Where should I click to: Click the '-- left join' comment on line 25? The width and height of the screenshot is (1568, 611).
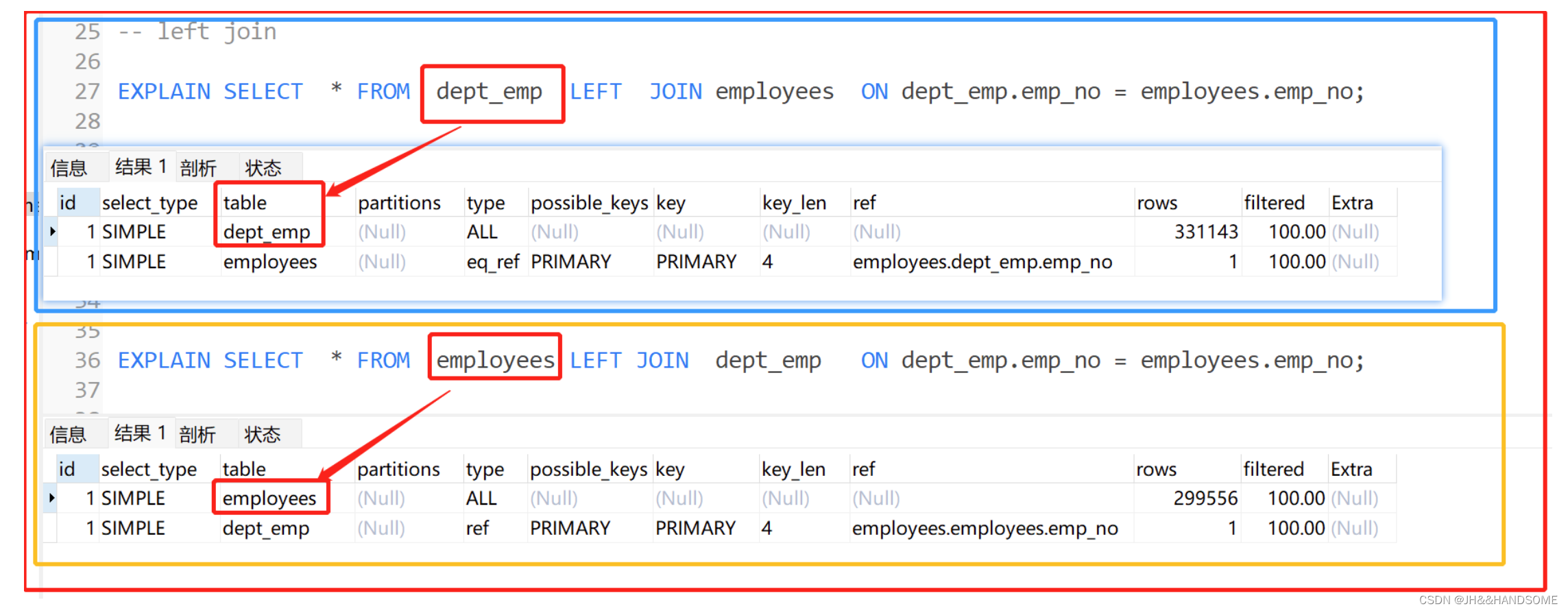[x=197, y=32]
